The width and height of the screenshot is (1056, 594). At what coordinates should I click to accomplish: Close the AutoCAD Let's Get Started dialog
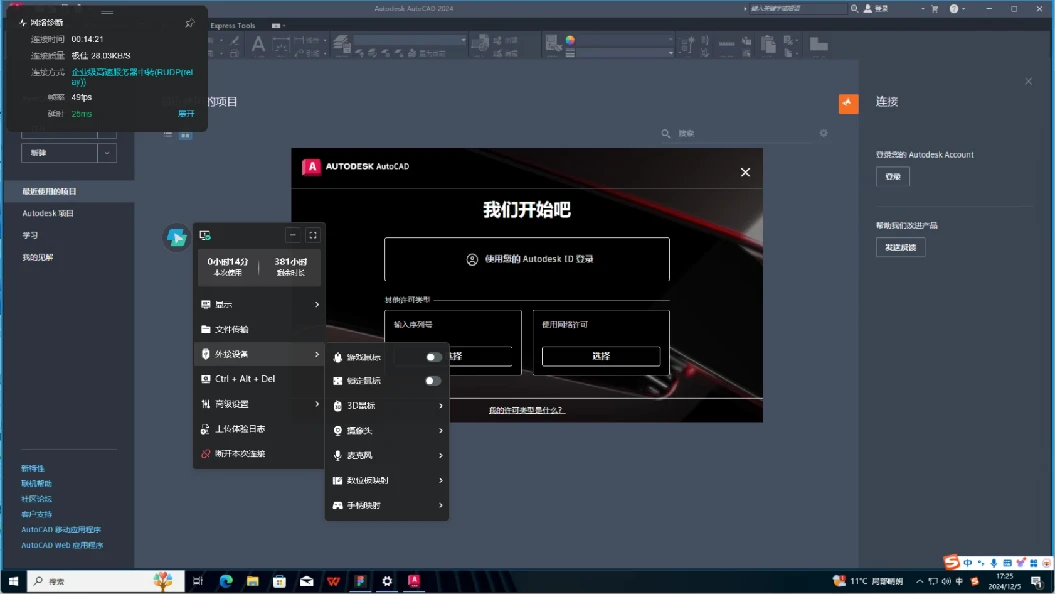click(x=745, y=172)
